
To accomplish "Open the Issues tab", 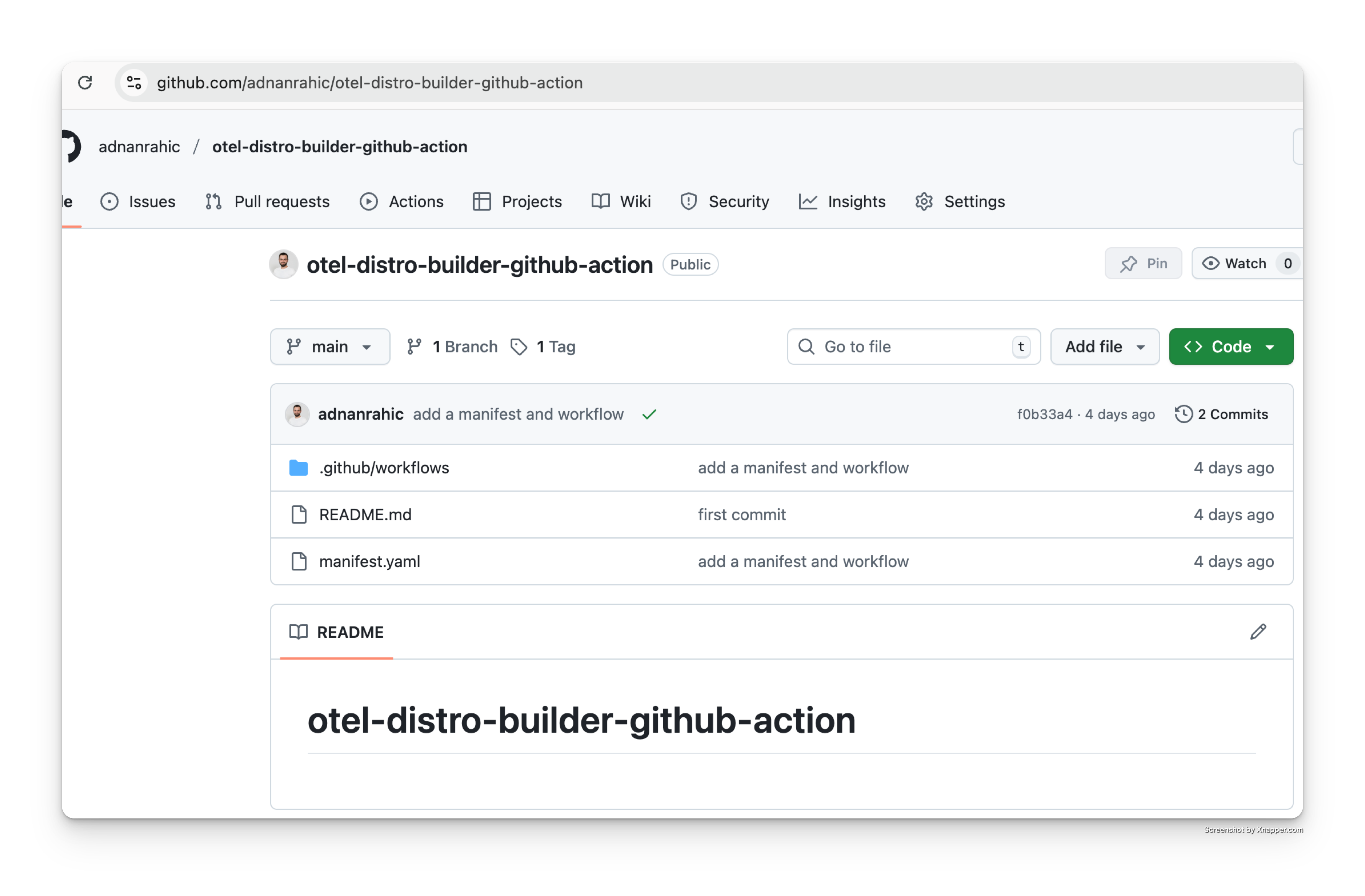I will pos(138,201).
